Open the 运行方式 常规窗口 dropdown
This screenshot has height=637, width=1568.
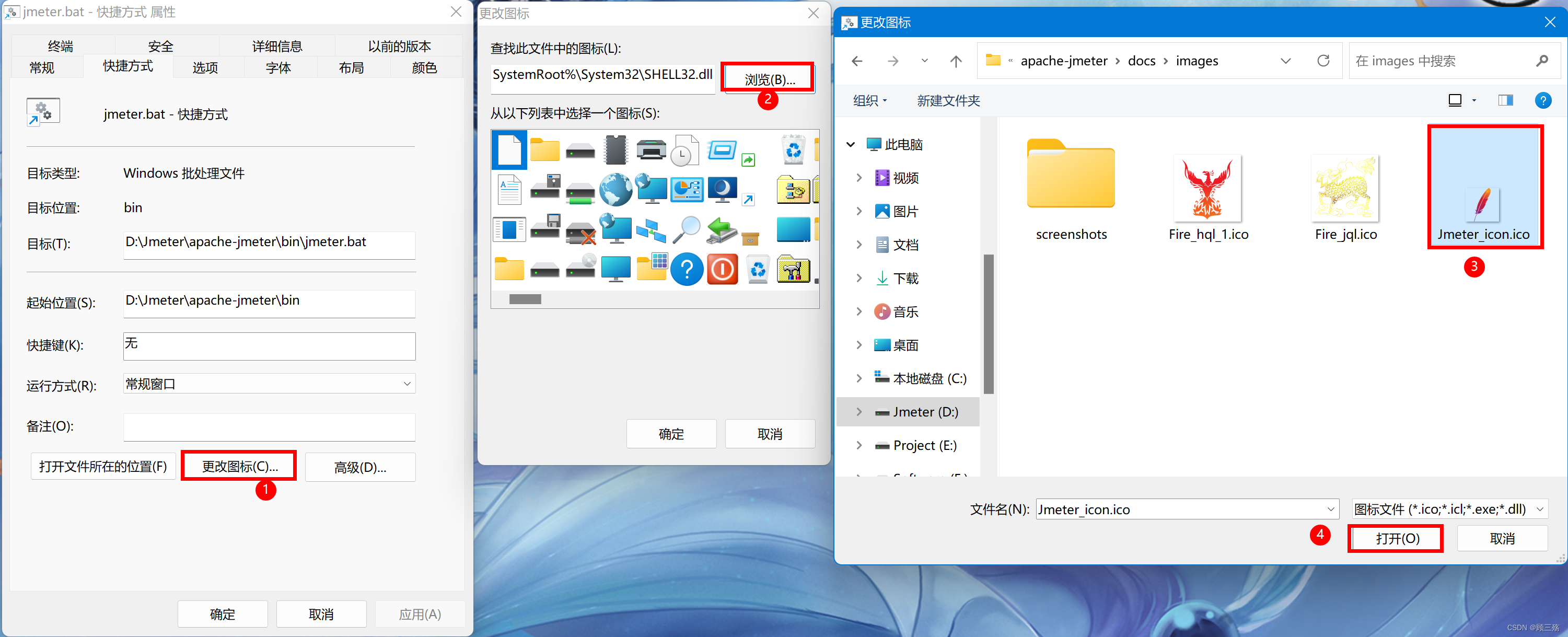tap(269, 384)
